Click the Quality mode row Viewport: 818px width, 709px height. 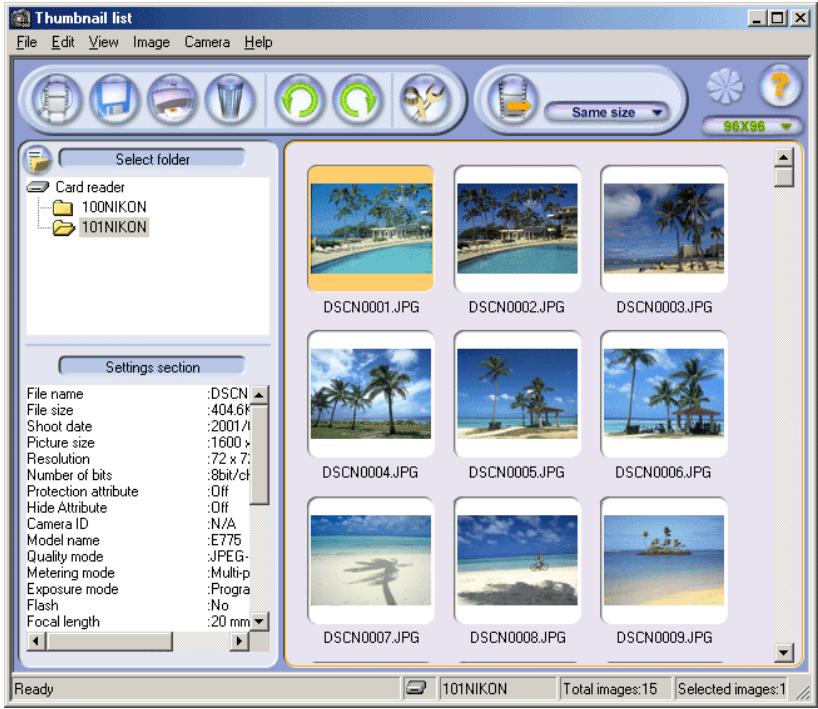(138, 556)
